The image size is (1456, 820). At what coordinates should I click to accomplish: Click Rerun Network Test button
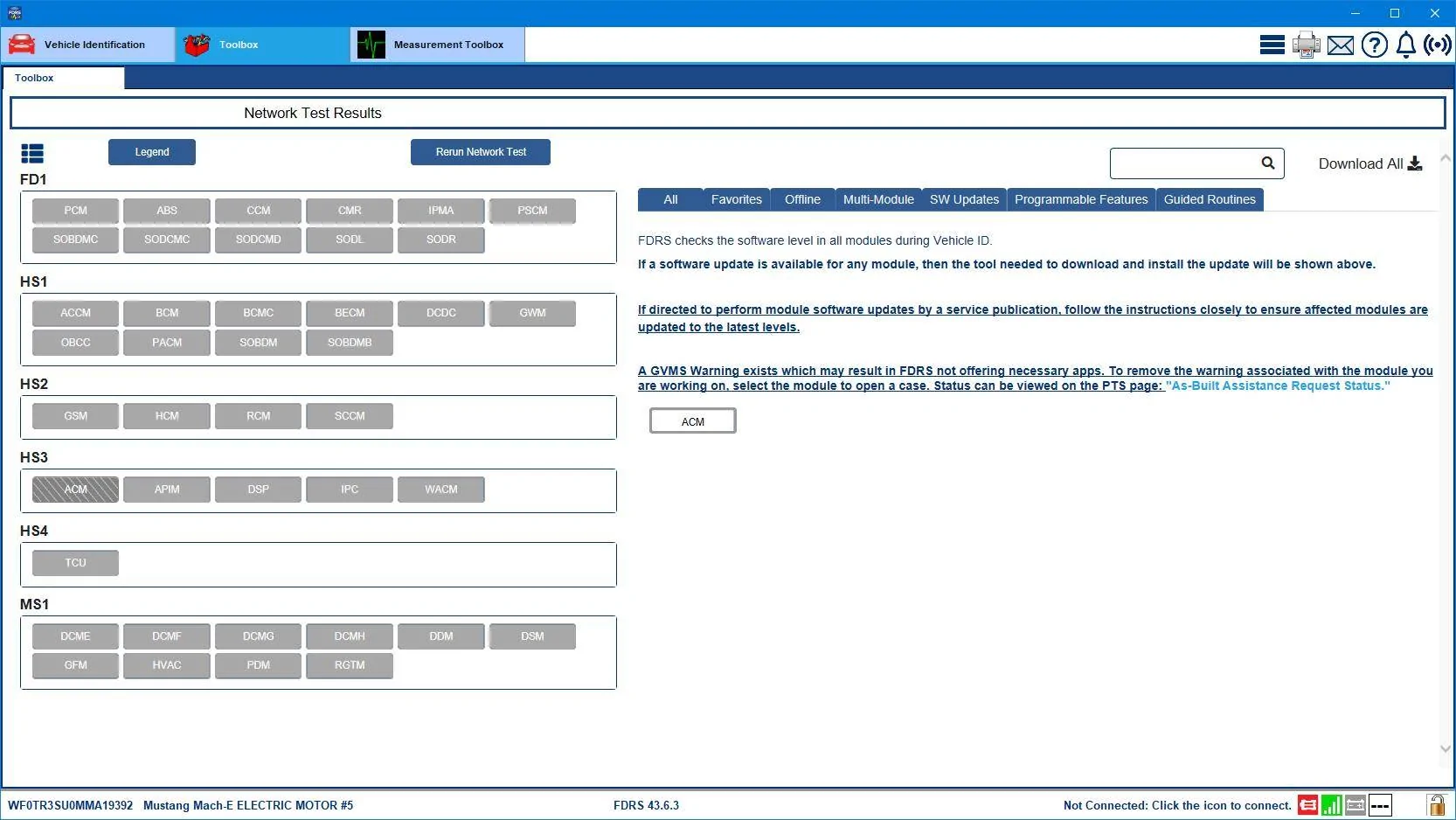click(481, 152)
